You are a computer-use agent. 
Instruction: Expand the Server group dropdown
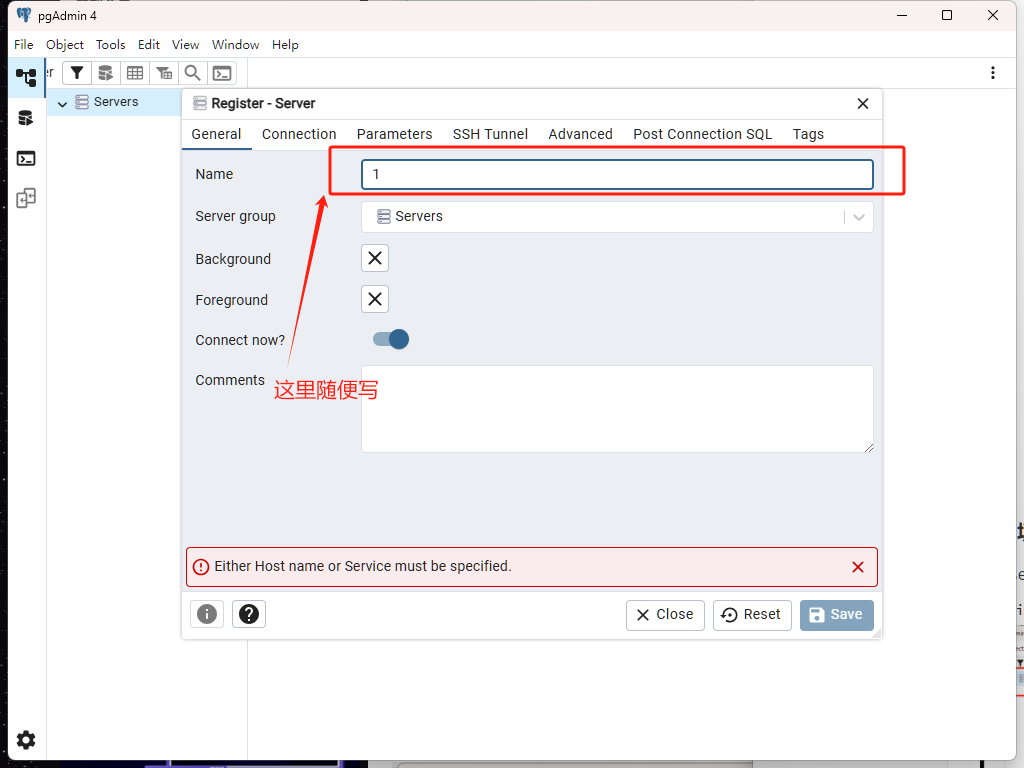(x=858, y=217)
